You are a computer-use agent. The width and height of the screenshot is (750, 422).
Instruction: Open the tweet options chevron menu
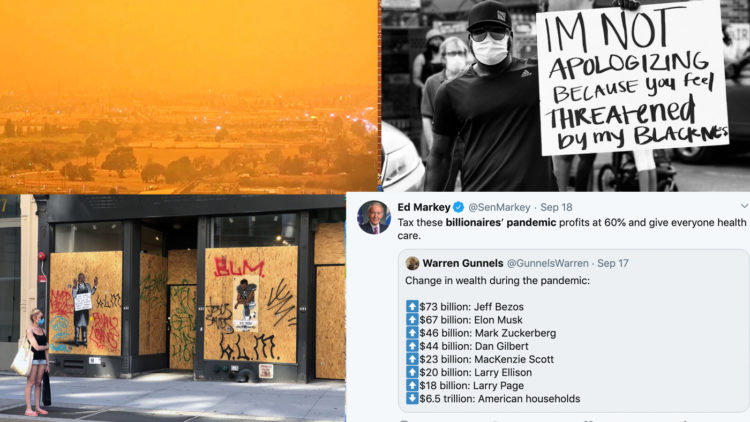pos(744,206)
